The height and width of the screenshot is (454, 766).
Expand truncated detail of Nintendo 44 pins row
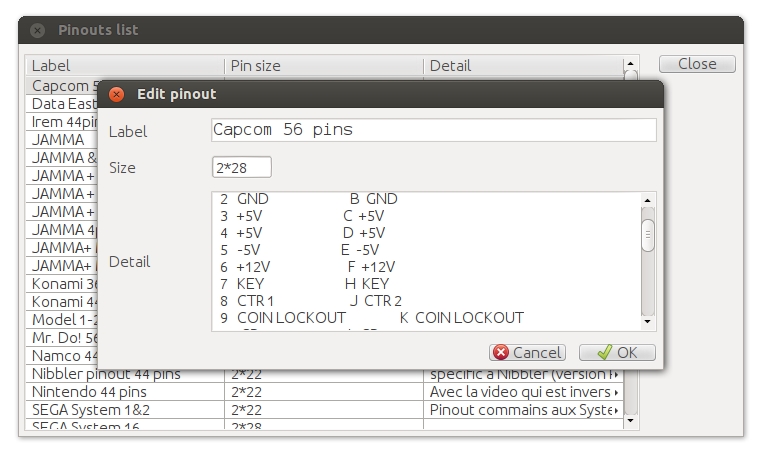click(617, 392)
